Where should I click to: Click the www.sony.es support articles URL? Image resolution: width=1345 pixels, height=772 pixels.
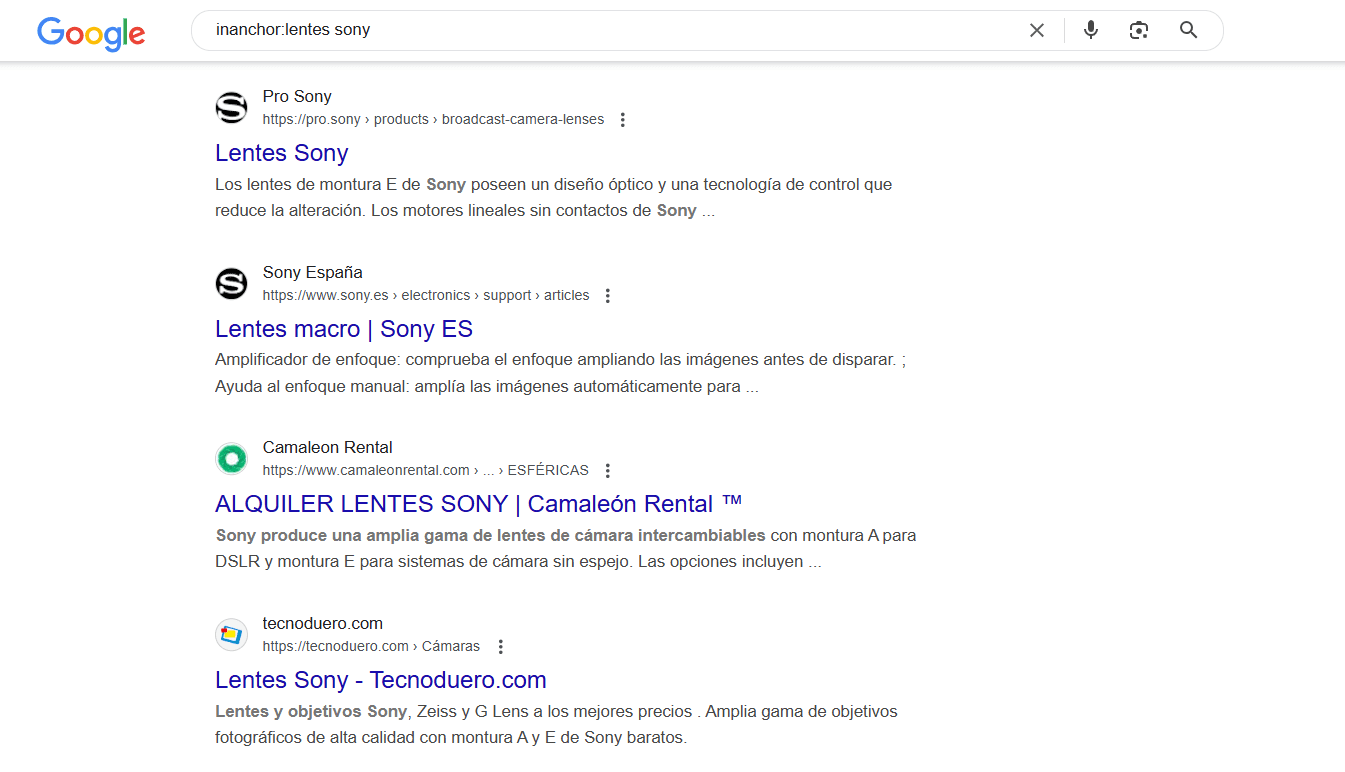click(x=426, y=296)
